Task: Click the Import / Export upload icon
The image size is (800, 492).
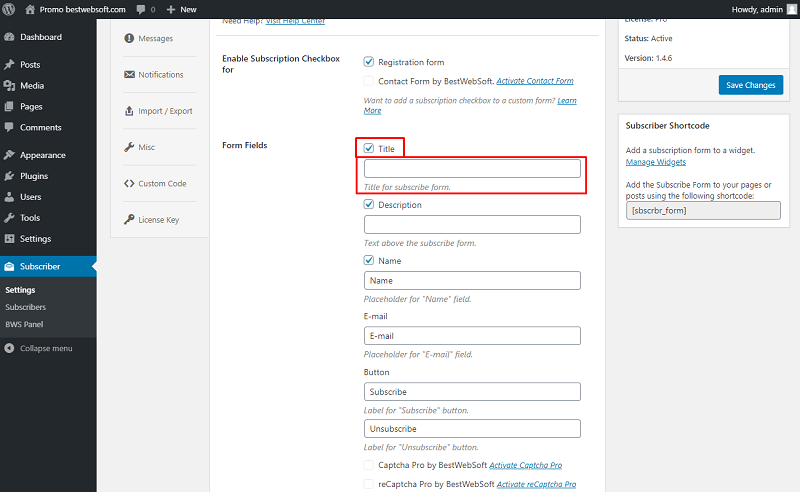Action: tap(129, 111)
